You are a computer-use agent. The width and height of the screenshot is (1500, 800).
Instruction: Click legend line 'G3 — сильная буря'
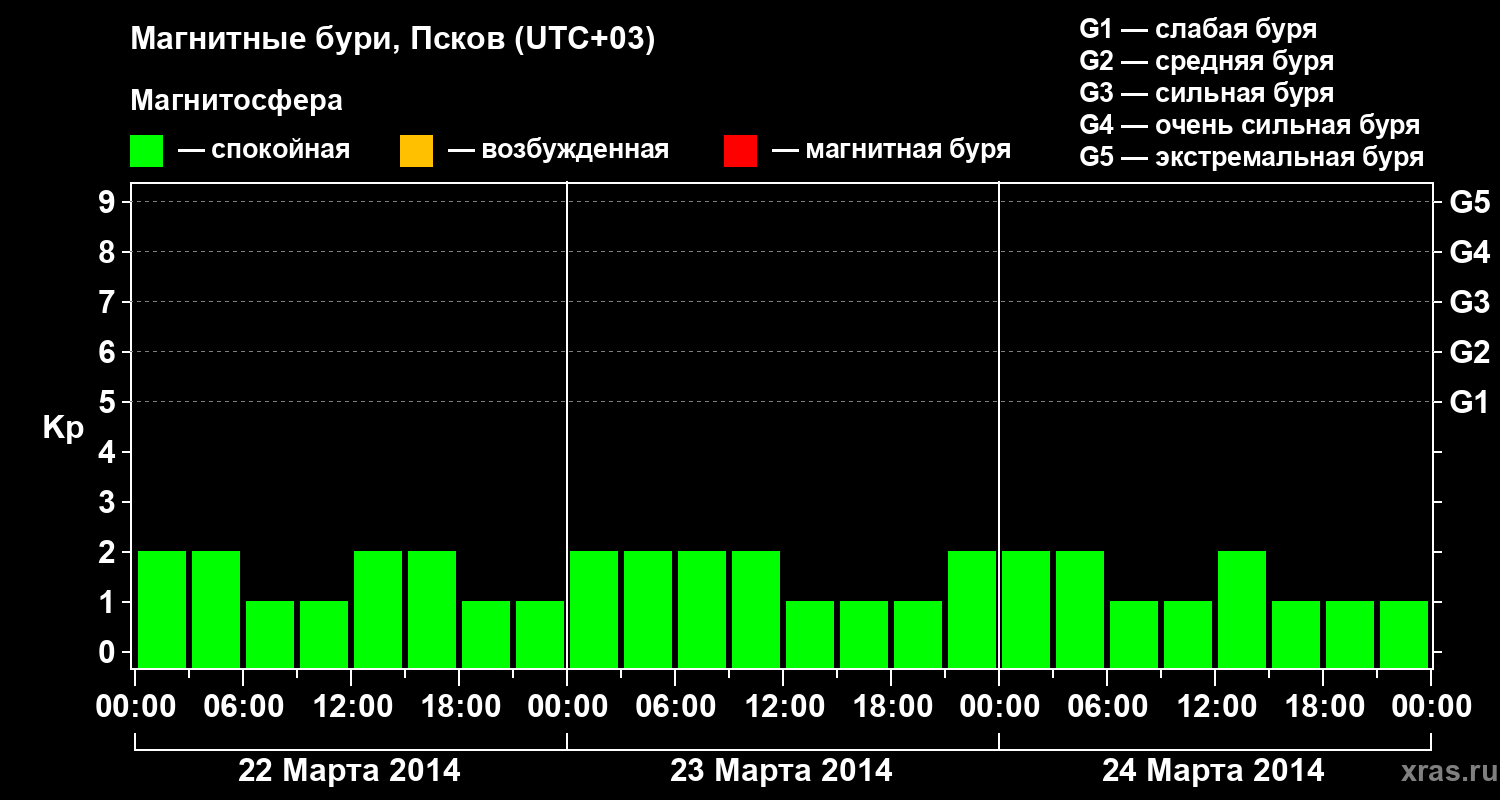[x=1206, y=93]
